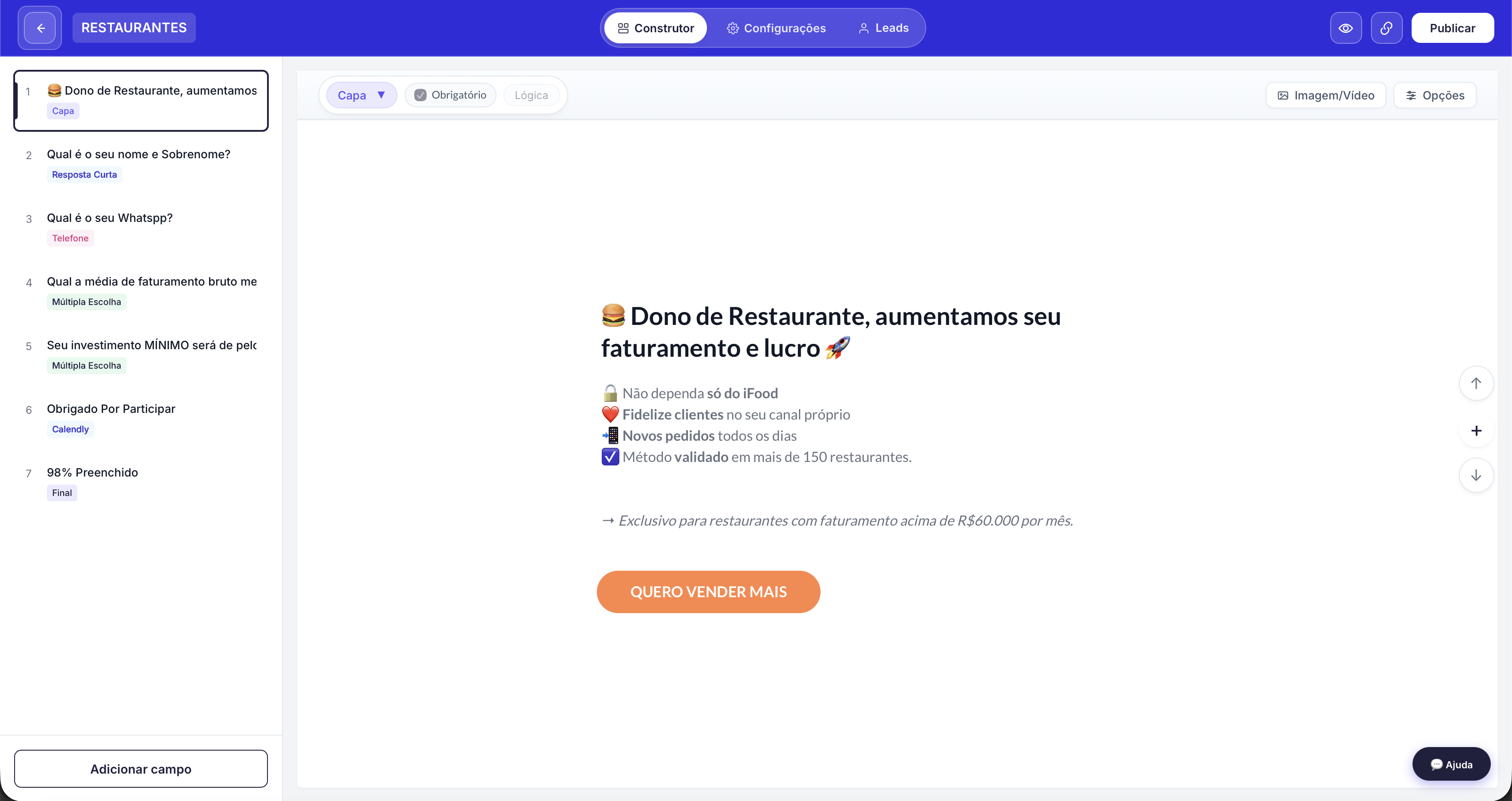
Task: Select the Construtor tab
Action: (x=655, y=28)
